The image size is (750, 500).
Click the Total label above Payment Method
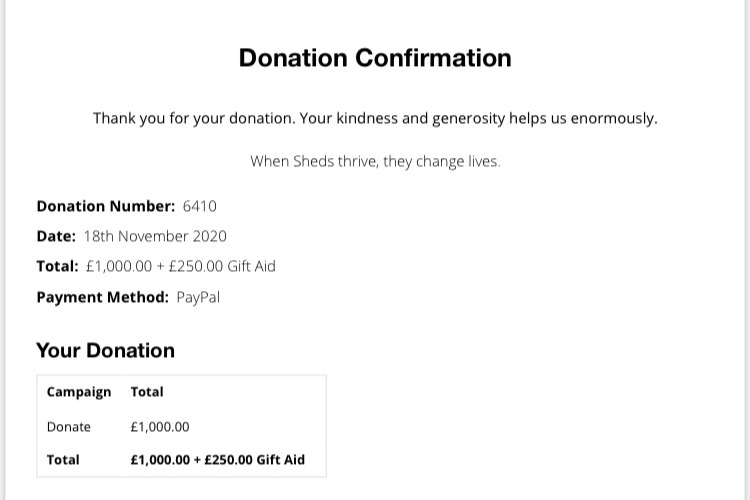57,266
